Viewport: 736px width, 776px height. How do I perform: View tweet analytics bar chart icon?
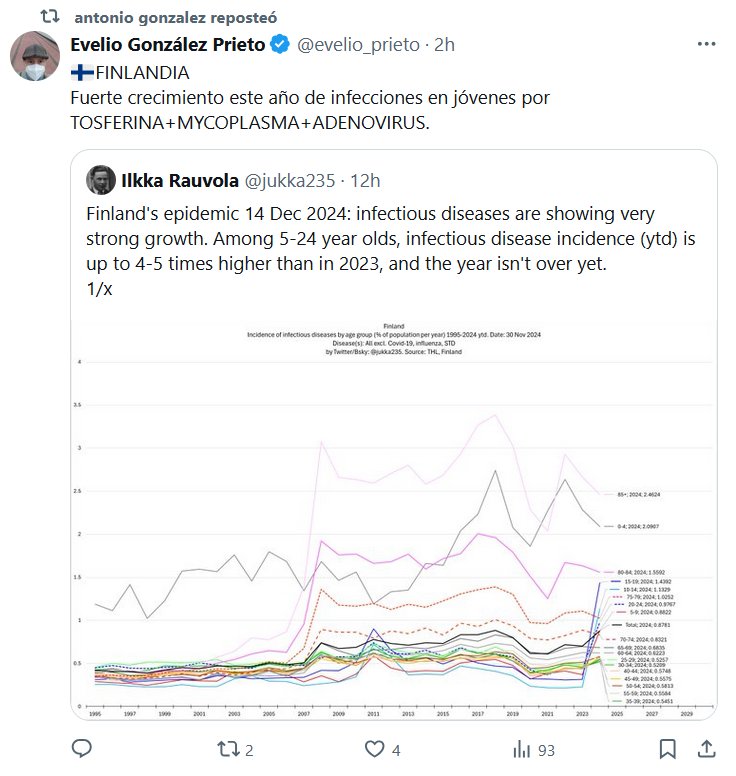pos(521,749)
